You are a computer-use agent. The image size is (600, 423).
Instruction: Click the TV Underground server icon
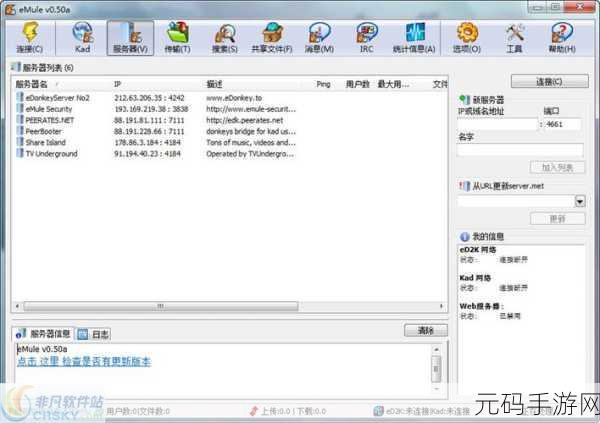click(x=20, y=153)
